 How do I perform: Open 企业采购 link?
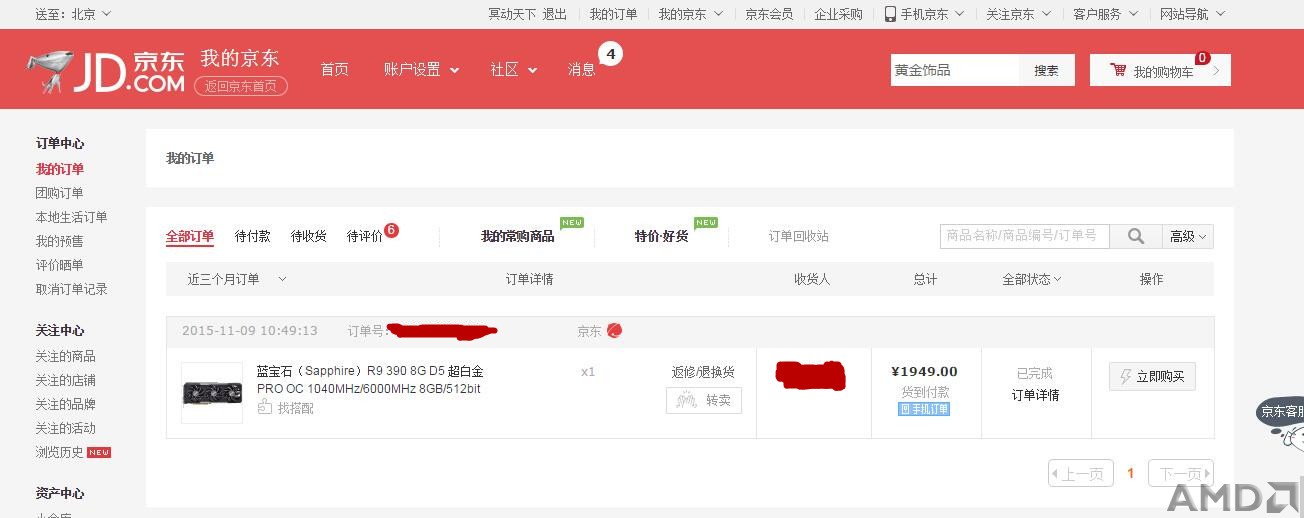coord(838,14)
